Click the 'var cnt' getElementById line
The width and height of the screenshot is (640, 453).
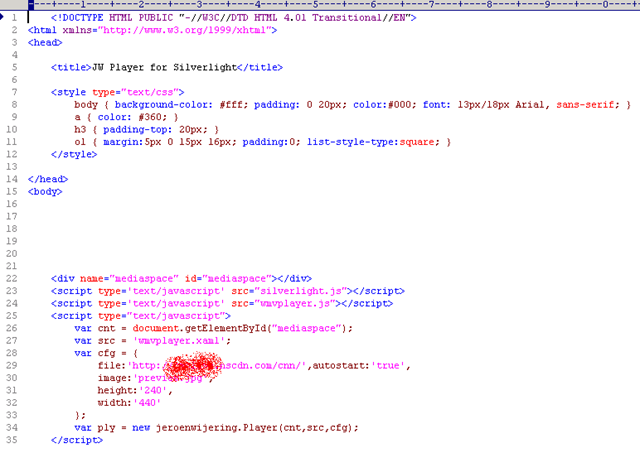213,329
